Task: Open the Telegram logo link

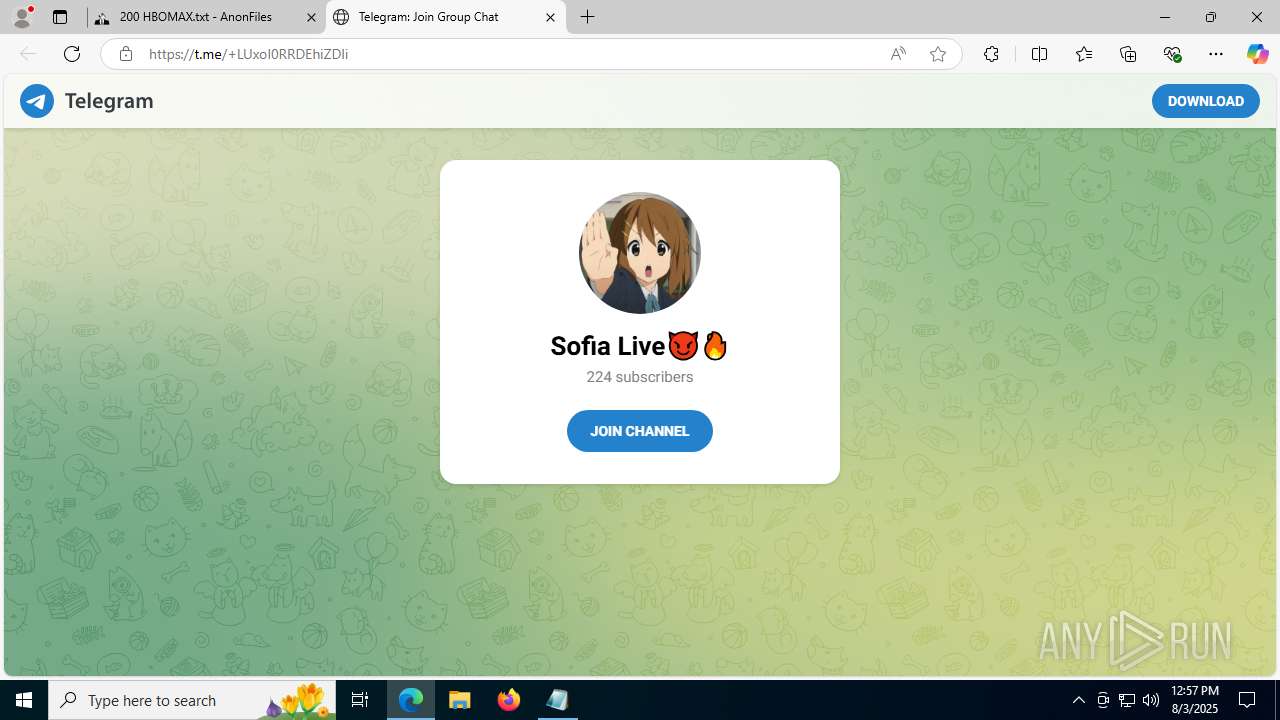Action: tap(87, 101)
